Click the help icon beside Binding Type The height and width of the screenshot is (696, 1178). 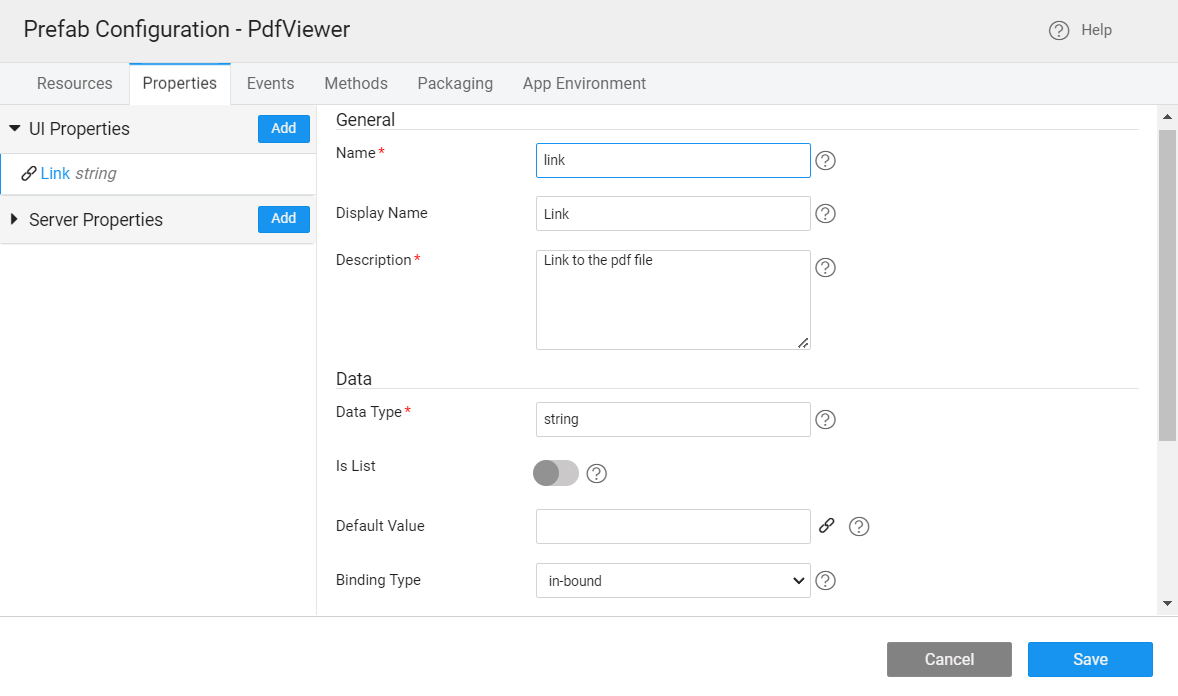coord(825,581)
